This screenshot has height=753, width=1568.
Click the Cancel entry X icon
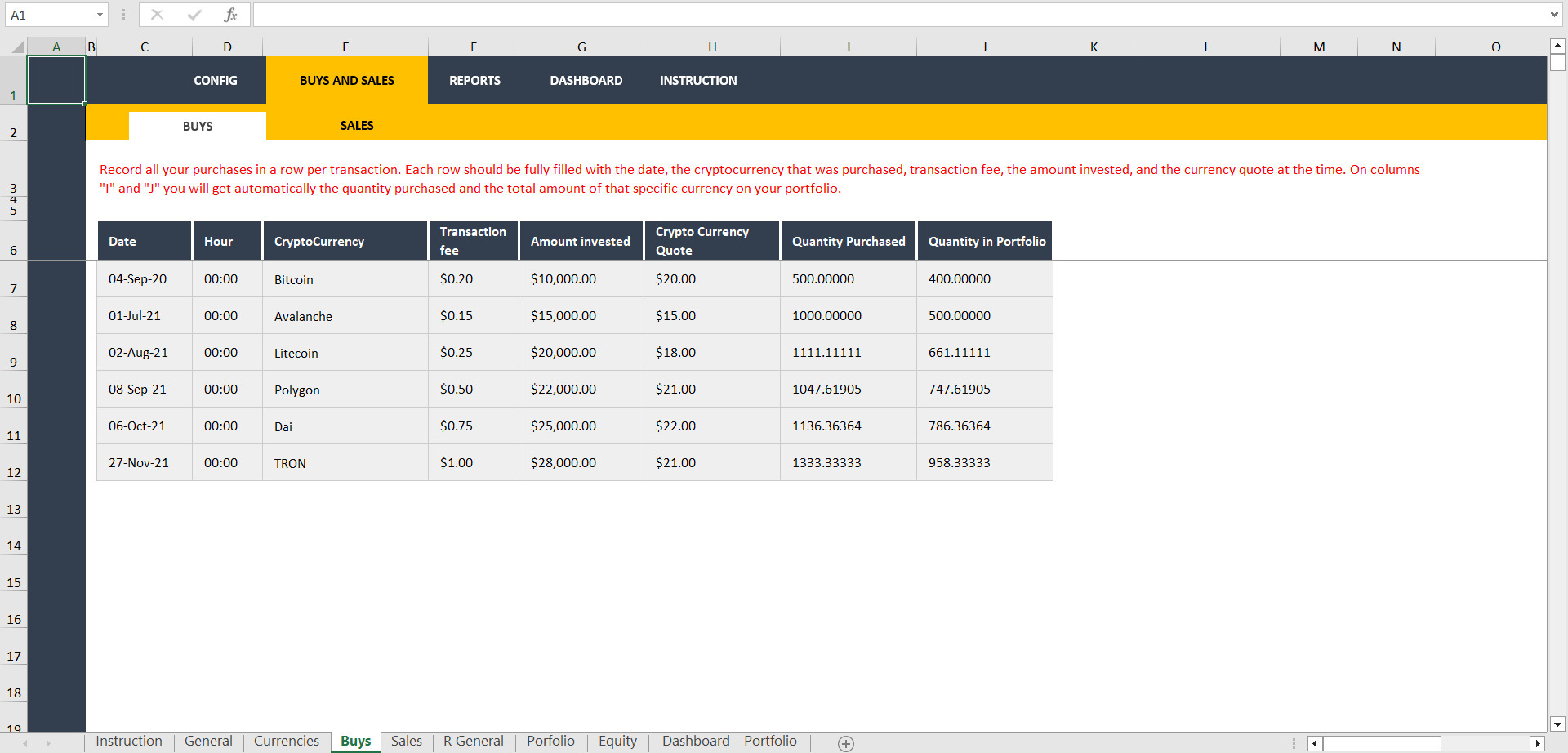(157, 15)
